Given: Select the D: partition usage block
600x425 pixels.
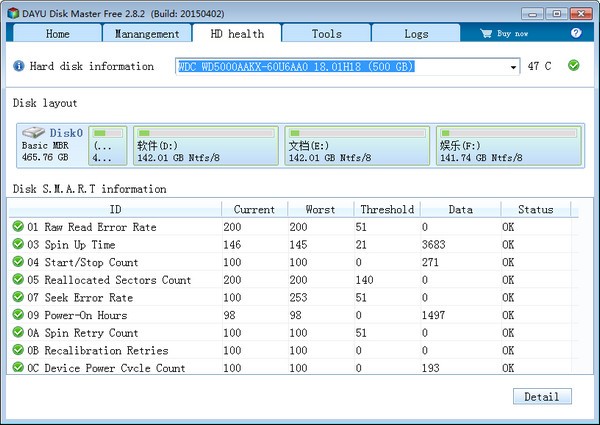Looking at the screenshot, I should (x=205, y=146).
